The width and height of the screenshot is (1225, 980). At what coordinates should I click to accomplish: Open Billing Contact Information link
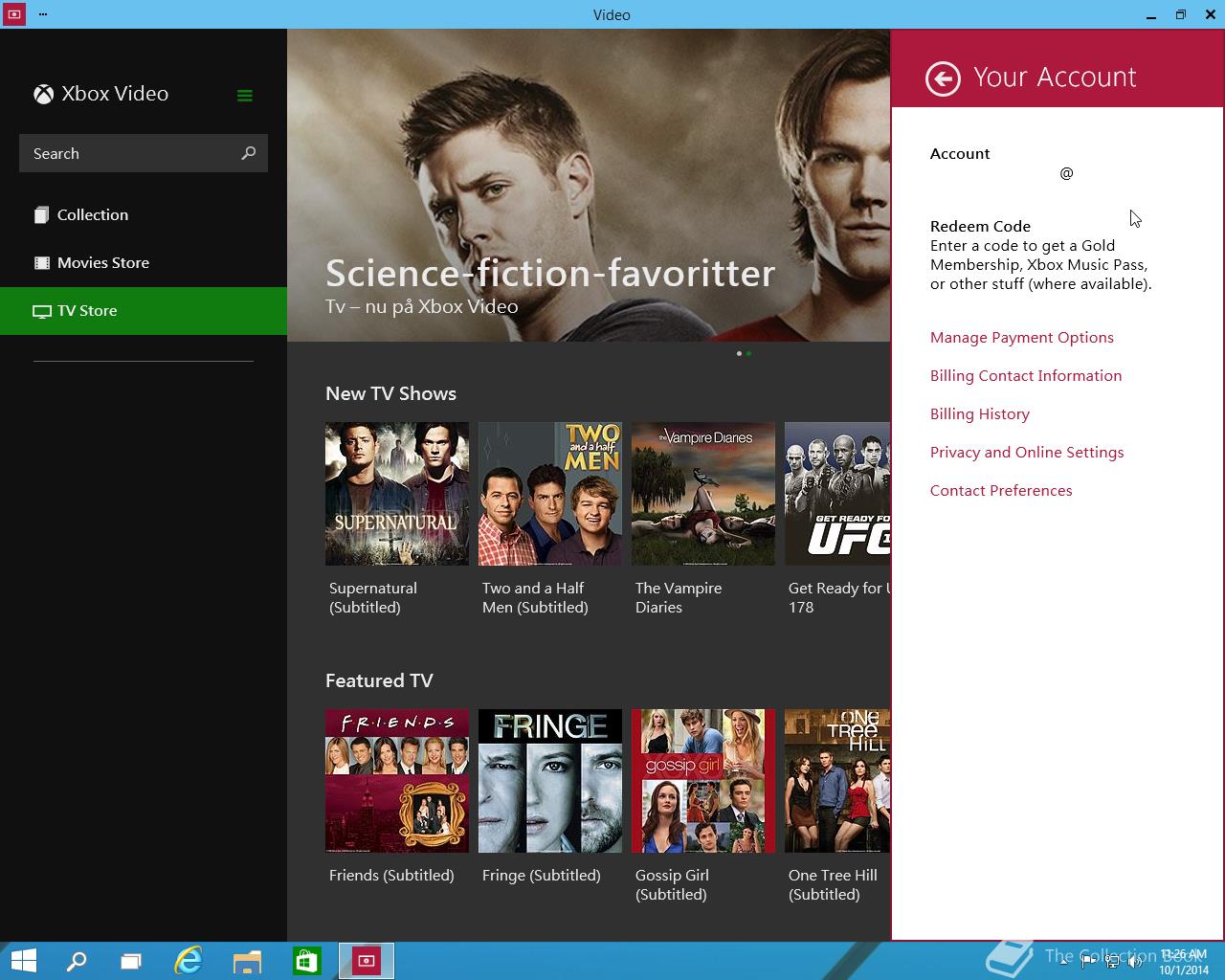tap(1026, 376)
